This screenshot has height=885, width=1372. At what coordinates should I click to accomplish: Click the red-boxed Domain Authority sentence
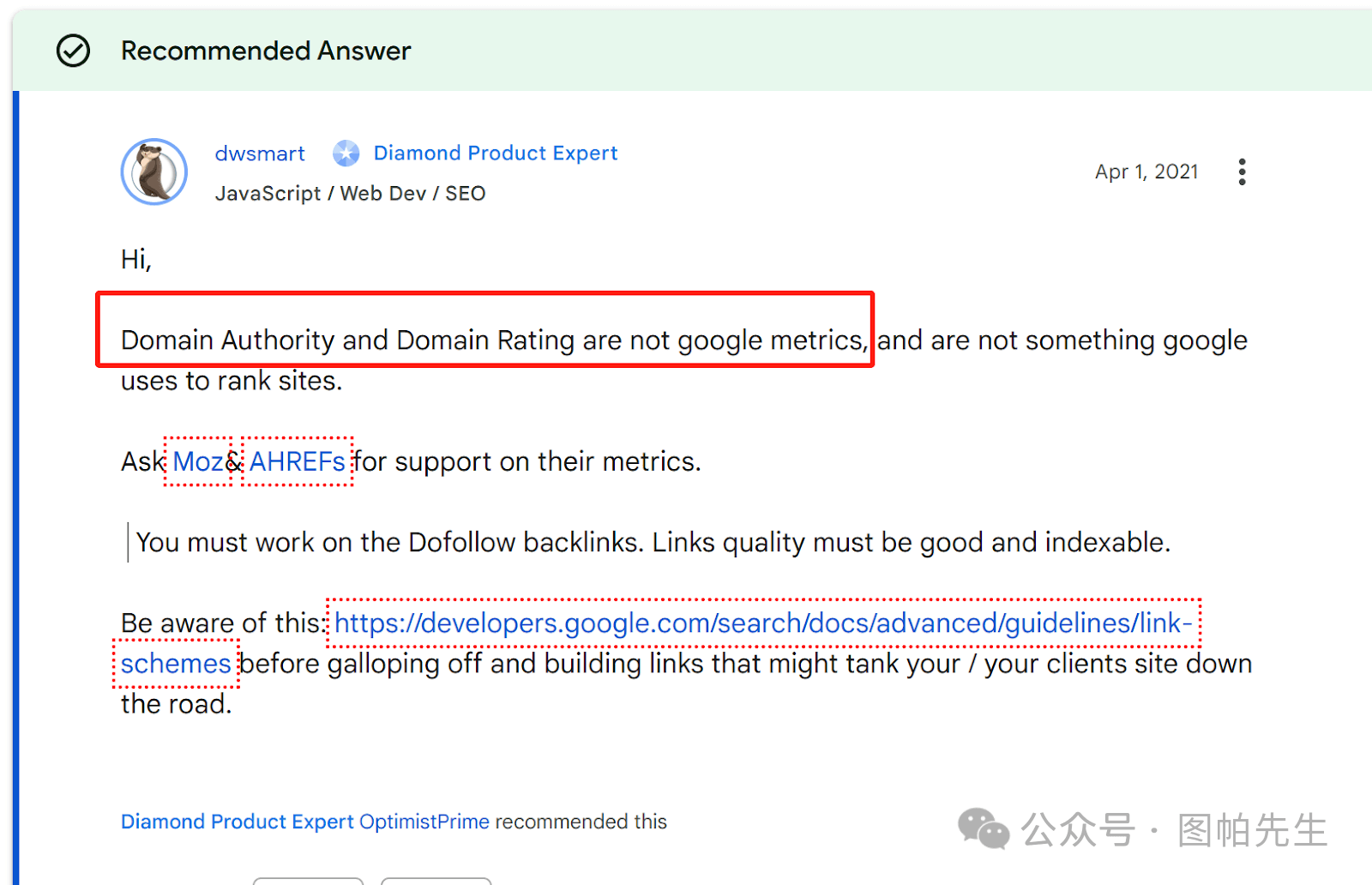pos(493,340)
